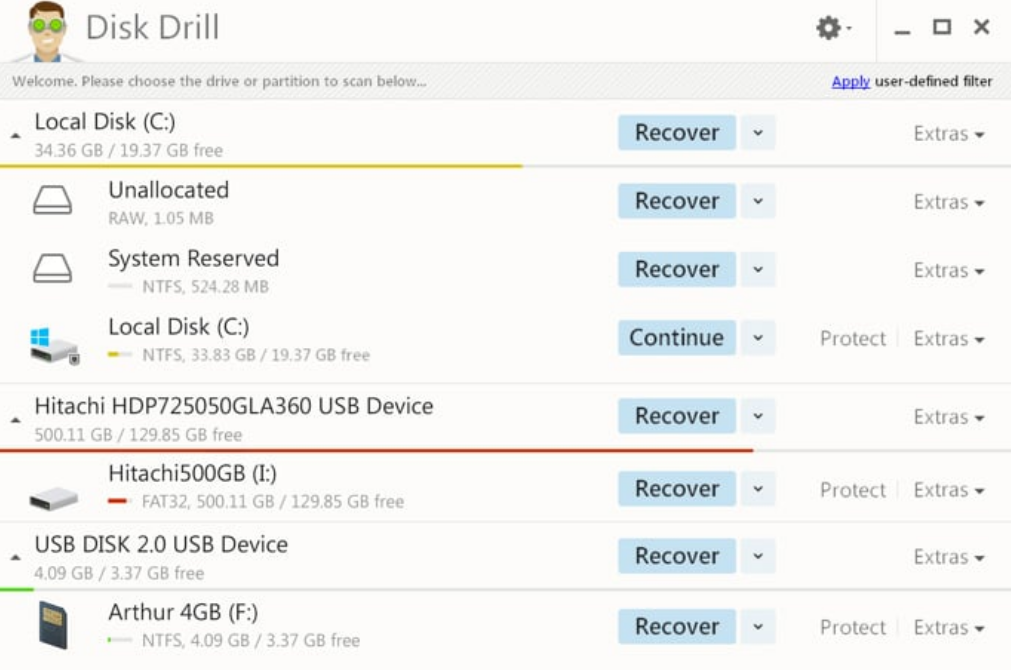Open recovery options dropdown next to Continue
Screen dimensions: 1011x670
[x=758, y=338]
